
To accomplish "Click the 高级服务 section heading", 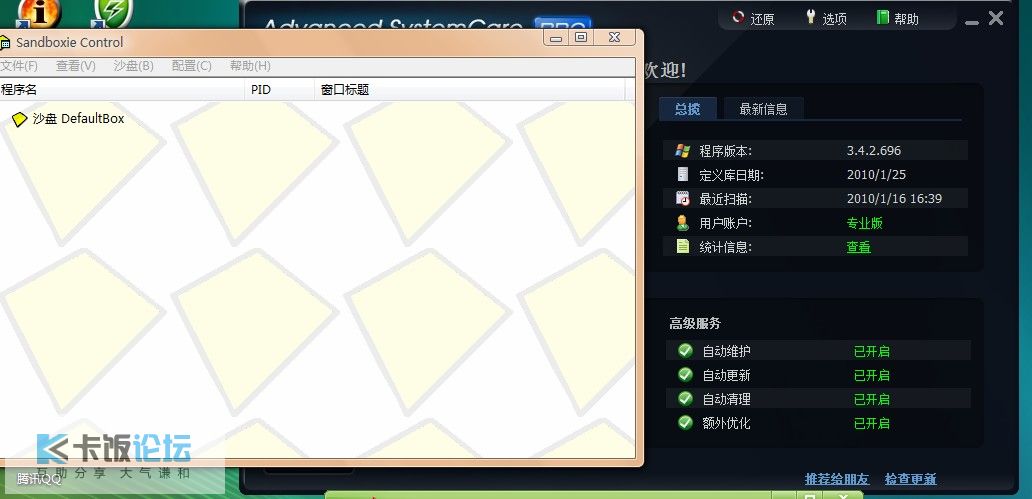I will point(695,323).
